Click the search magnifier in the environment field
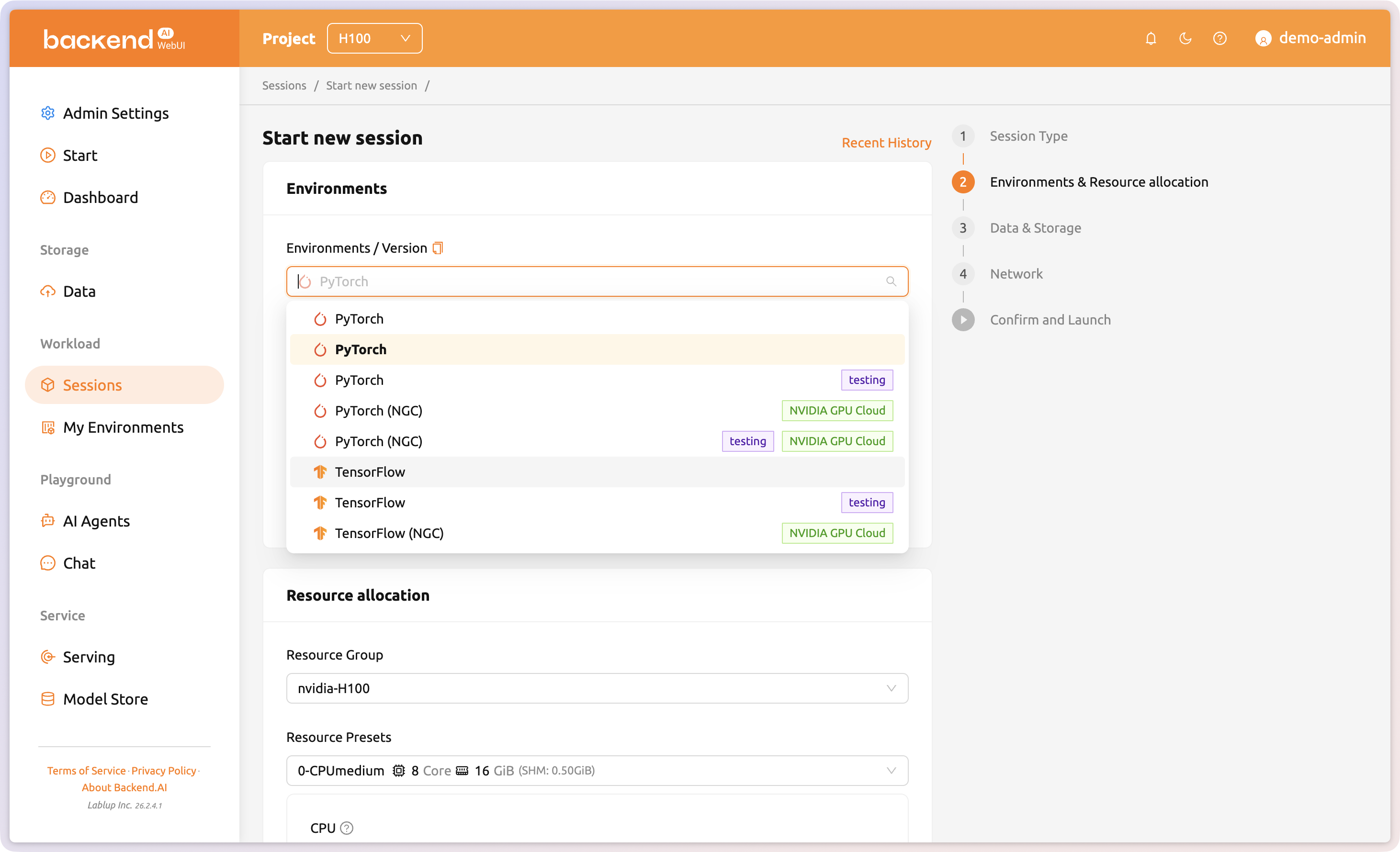Image resolution: width=1400 pixels, height=852 pixels. tap(891, 282)
